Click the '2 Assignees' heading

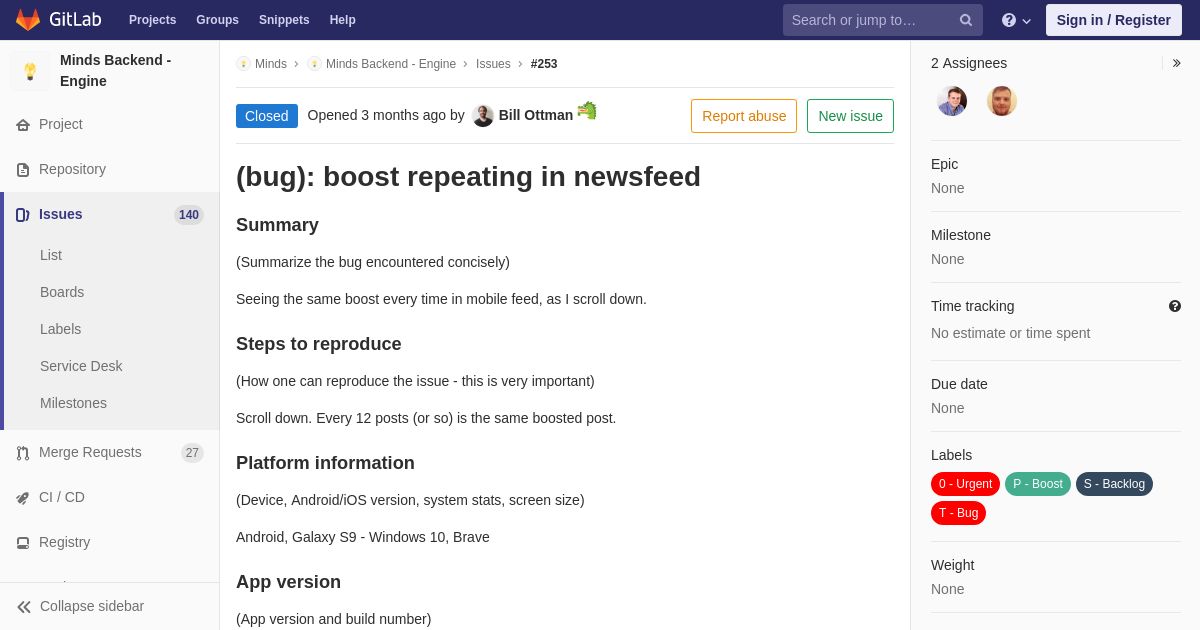click(969, 63)
